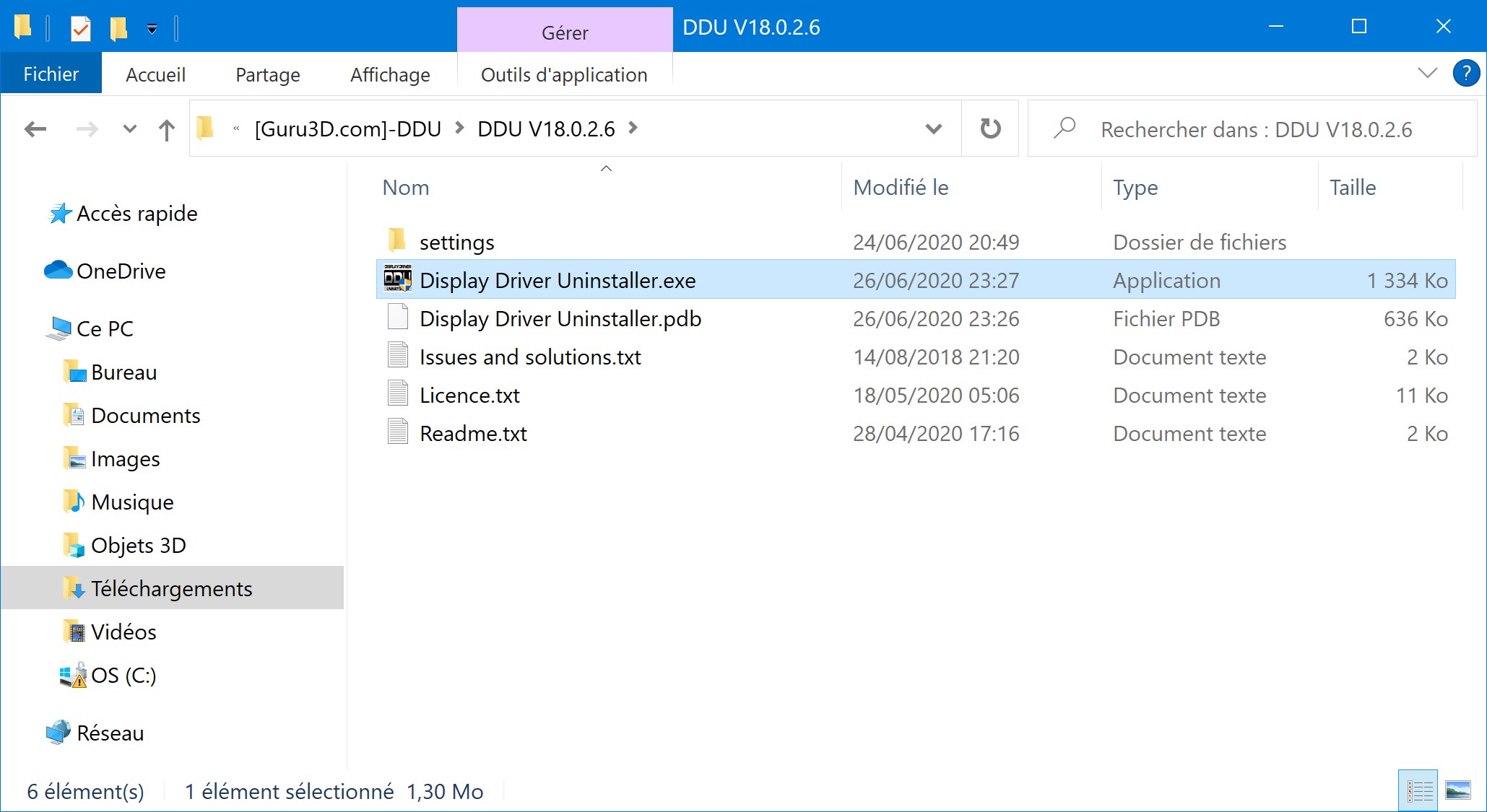Screen dimensions: 1487x812
Task: Switch to the Accueil ribbon tab
Action: pos(155,74)
